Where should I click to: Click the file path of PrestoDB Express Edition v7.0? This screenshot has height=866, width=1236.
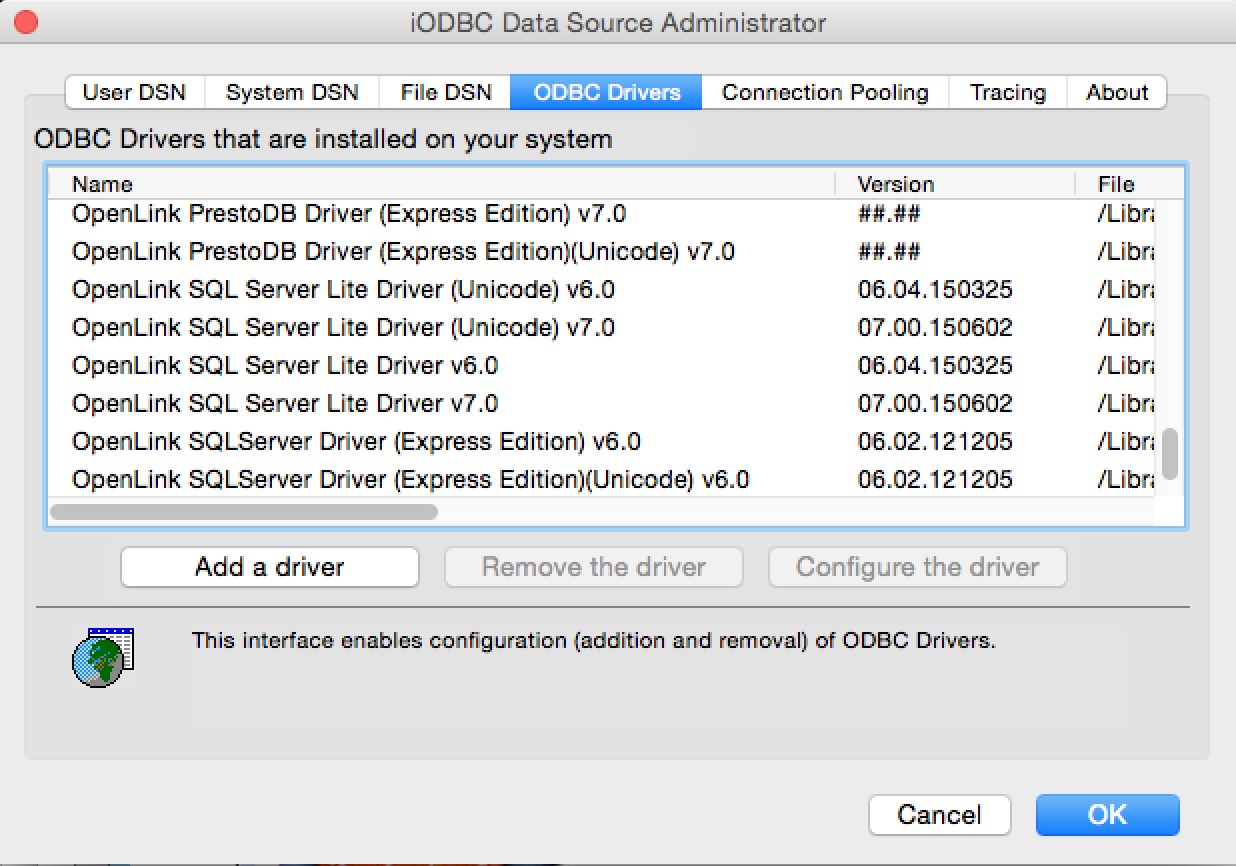(1125, 214)
